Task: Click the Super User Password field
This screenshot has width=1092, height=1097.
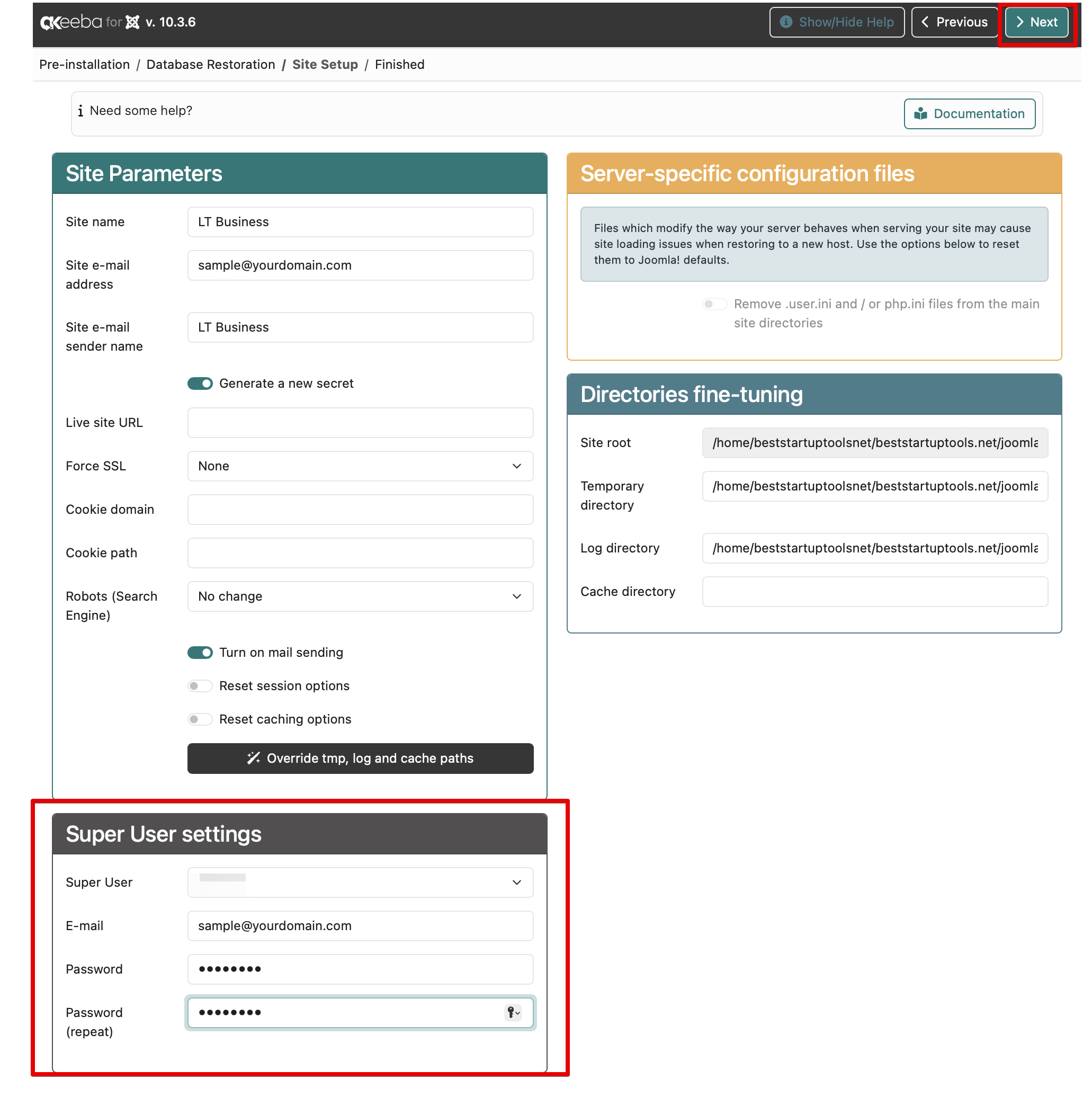Action: pyautogui.click(x=361, y=969)
